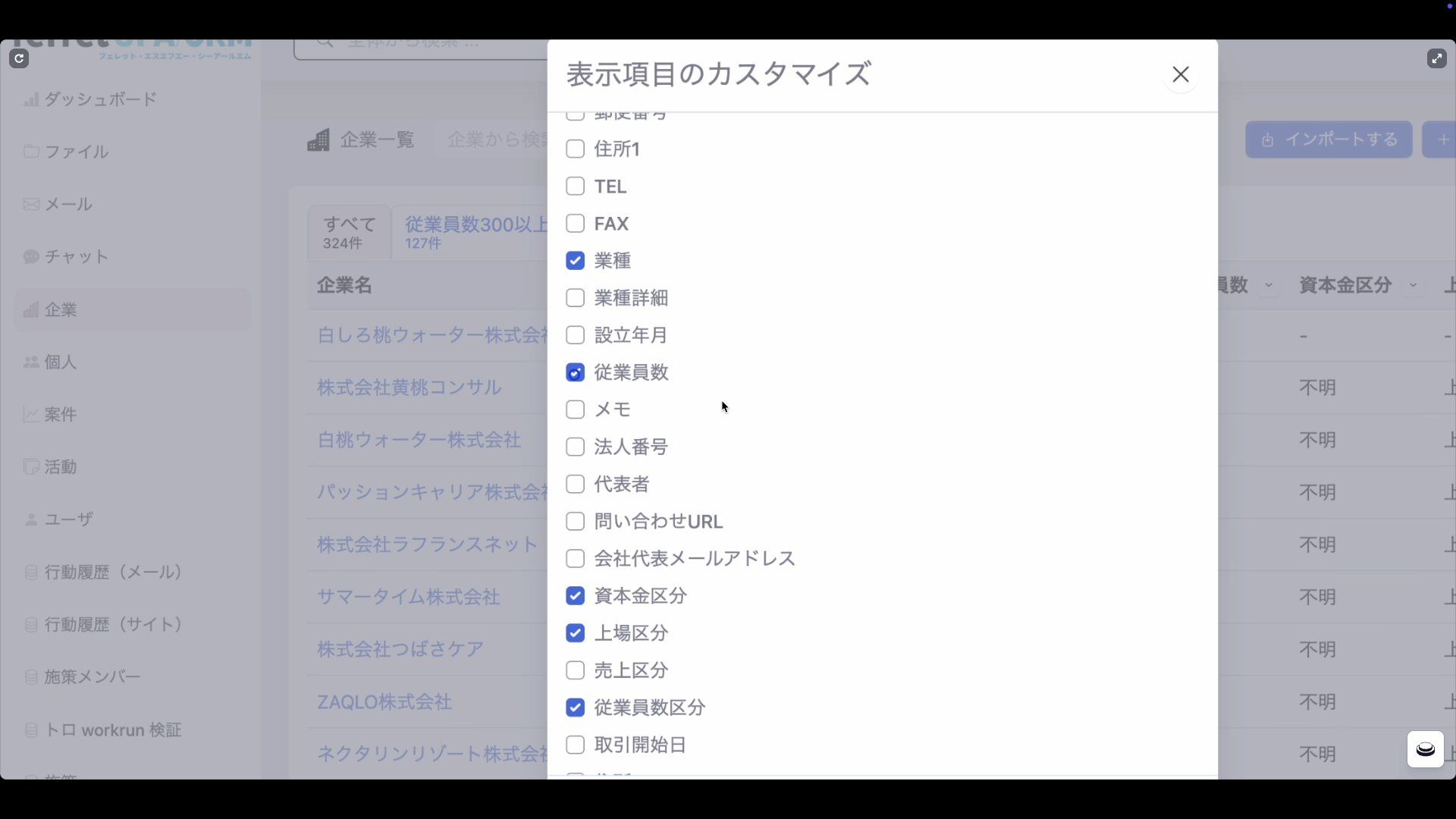The width and height of the screenshot is (1456, 819).
Task: Open ユーザ in the sidebar
Action: [x=132, y=519]
